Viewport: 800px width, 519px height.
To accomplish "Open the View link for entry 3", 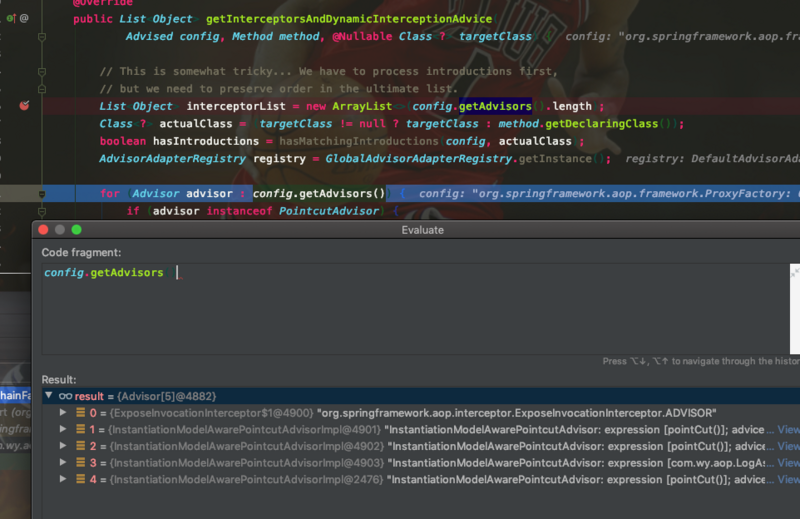I will pyautogui.click(x=788, y=463).
